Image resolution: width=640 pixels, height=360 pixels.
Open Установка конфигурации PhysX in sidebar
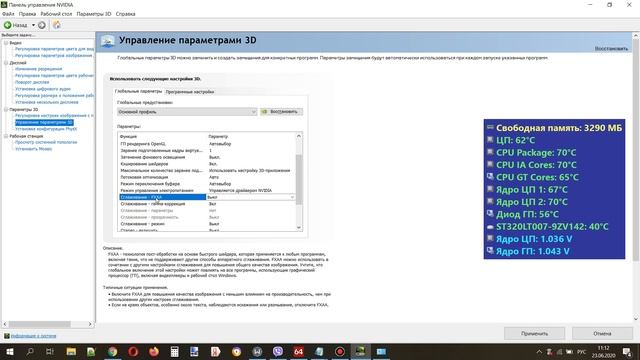[x=46, y=129]
